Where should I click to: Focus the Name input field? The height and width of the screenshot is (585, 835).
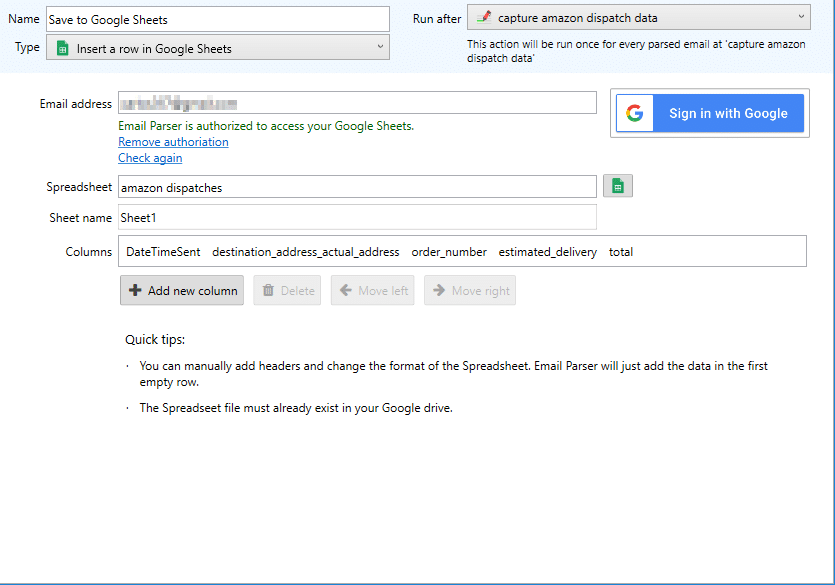218,20
